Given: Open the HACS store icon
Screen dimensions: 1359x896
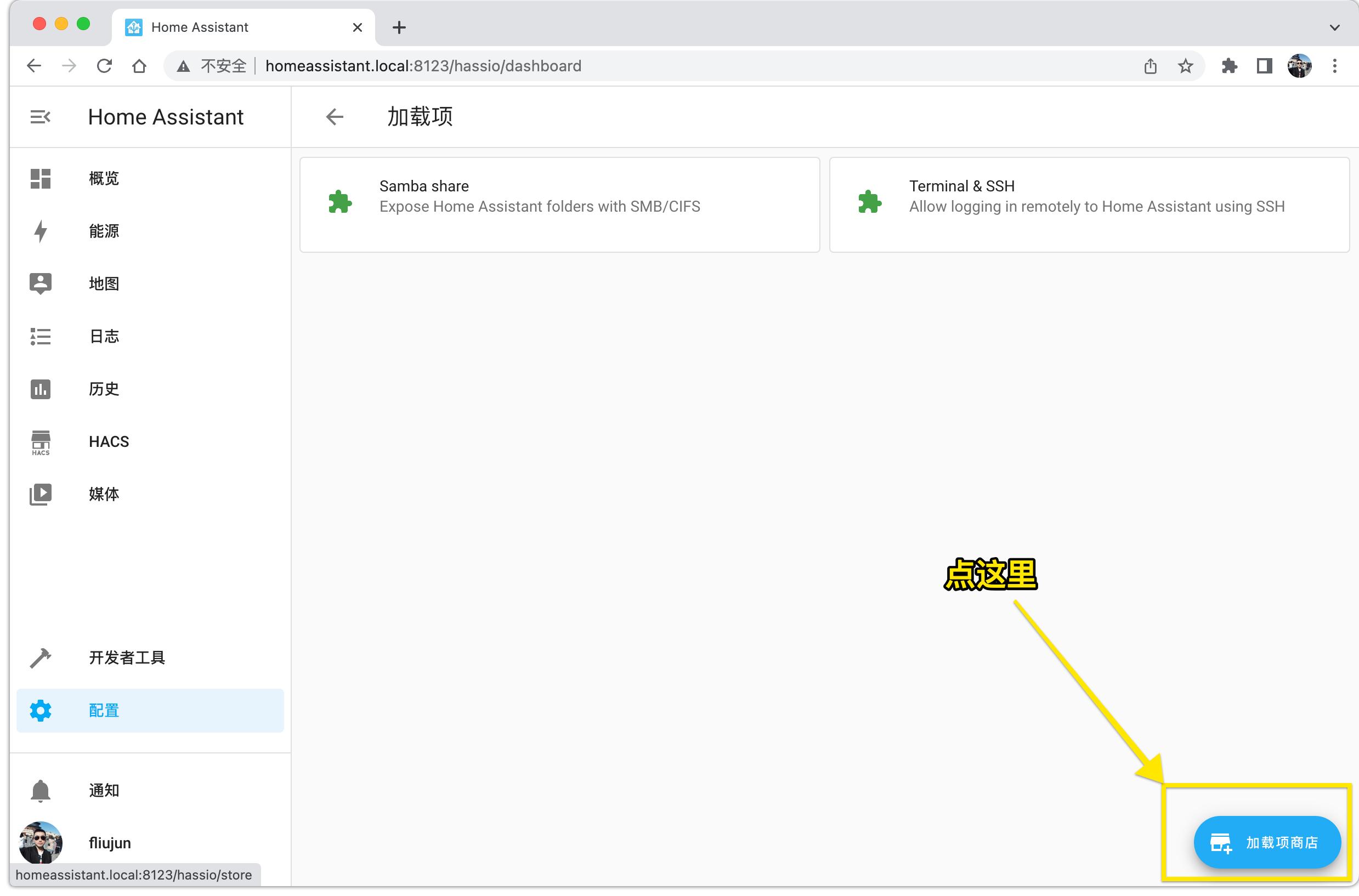Looking at the screenshot, I should click(x=40, y=442).
